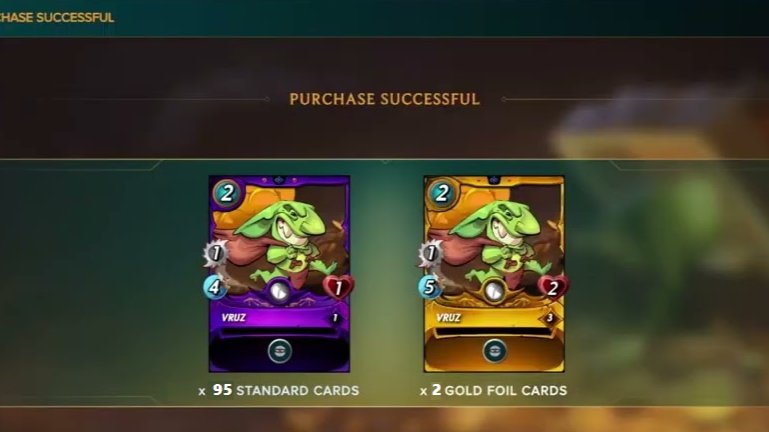Viewport: 769px width, 432px height.
Task: Click the speed 4 icon on standard Vruz card
Action: coord(215,287)
